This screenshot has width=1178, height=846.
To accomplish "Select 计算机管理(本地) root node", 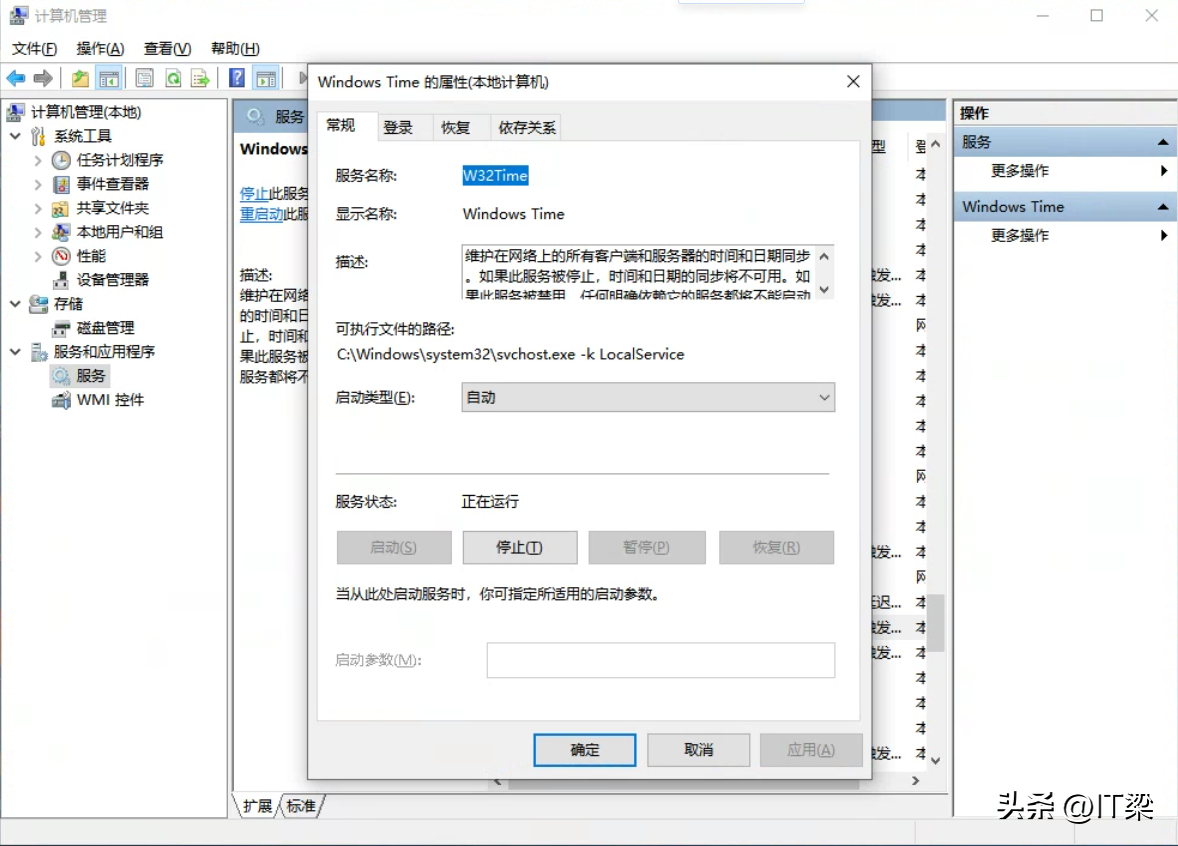I will (86, 112).
